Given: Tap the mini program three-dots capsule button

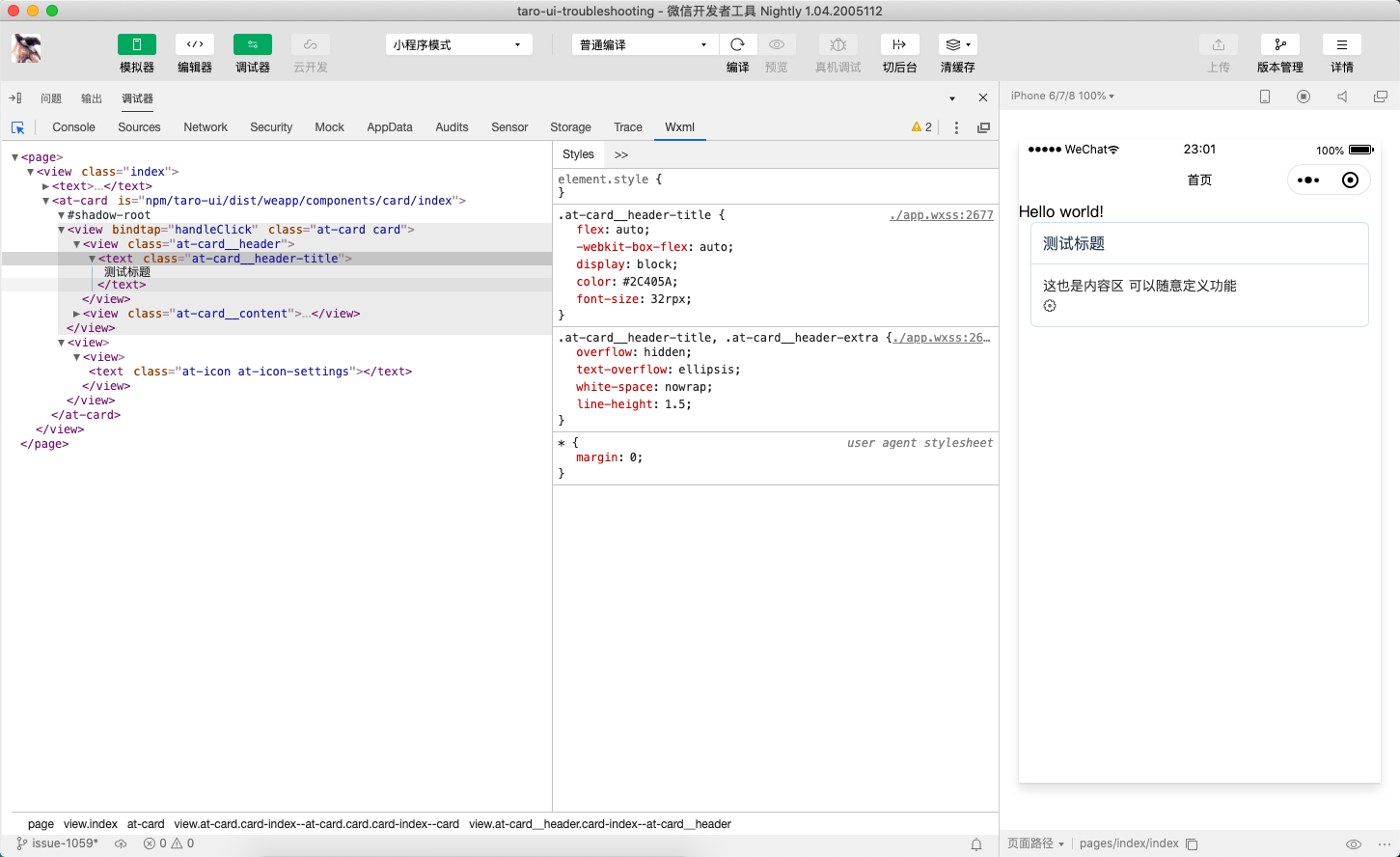Looking at the screenshot, I should pos(1308,180).
